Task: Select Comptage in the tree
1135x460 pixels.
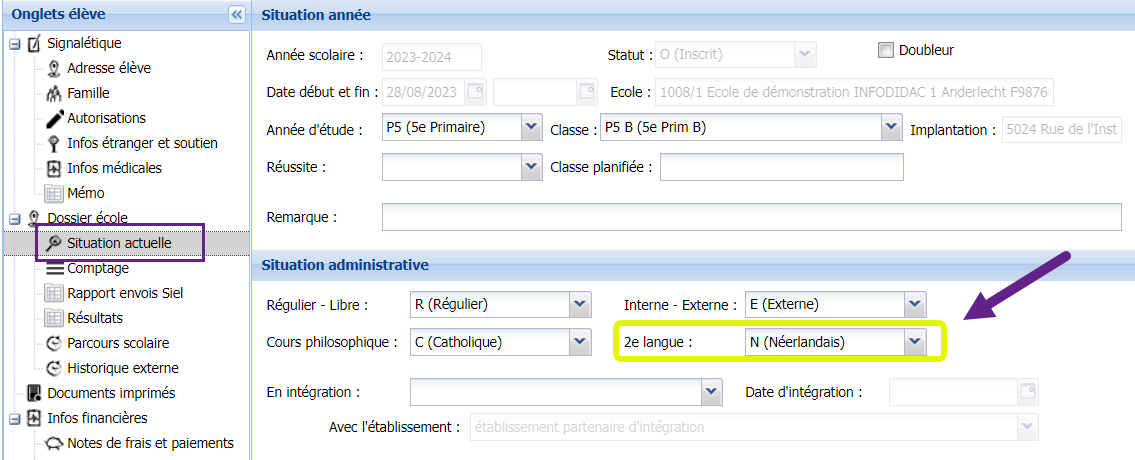Action: [x=98, y=268]
